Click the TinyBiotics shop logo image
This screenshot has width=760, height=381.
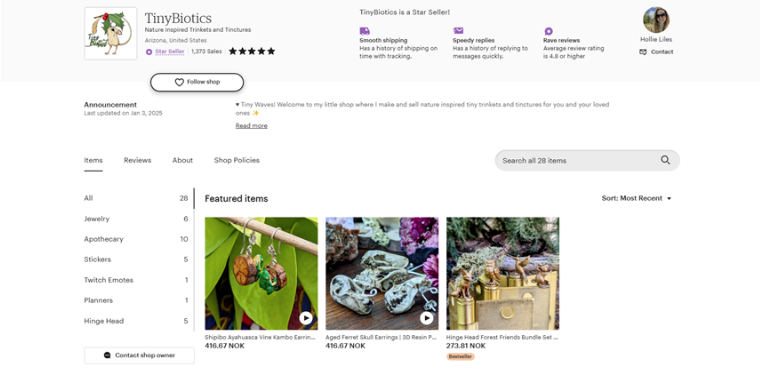111,33
